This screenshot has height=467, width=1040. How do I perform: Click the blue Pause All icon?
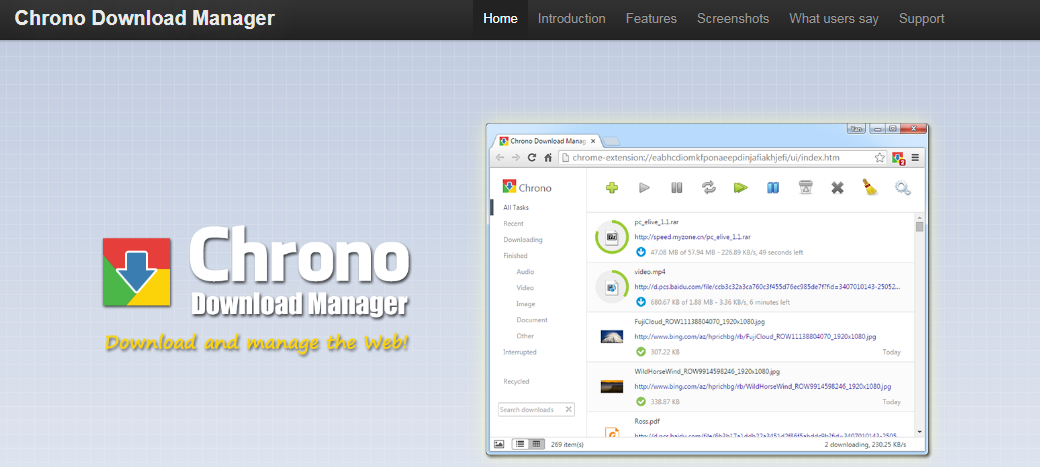point(772,187)
